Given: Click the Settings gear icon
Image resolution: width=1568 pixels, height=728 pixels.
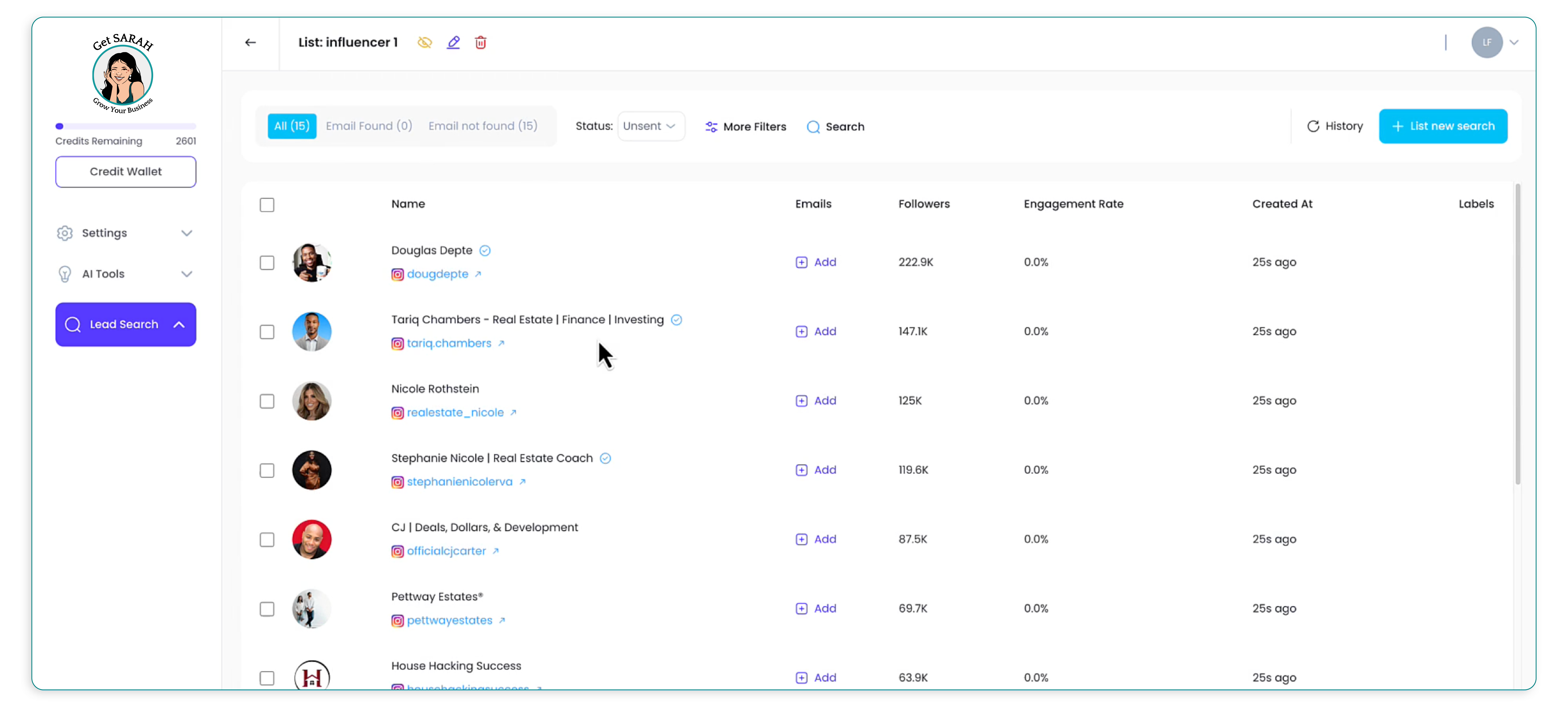Looking at the screenshot, I should point(65,233).
